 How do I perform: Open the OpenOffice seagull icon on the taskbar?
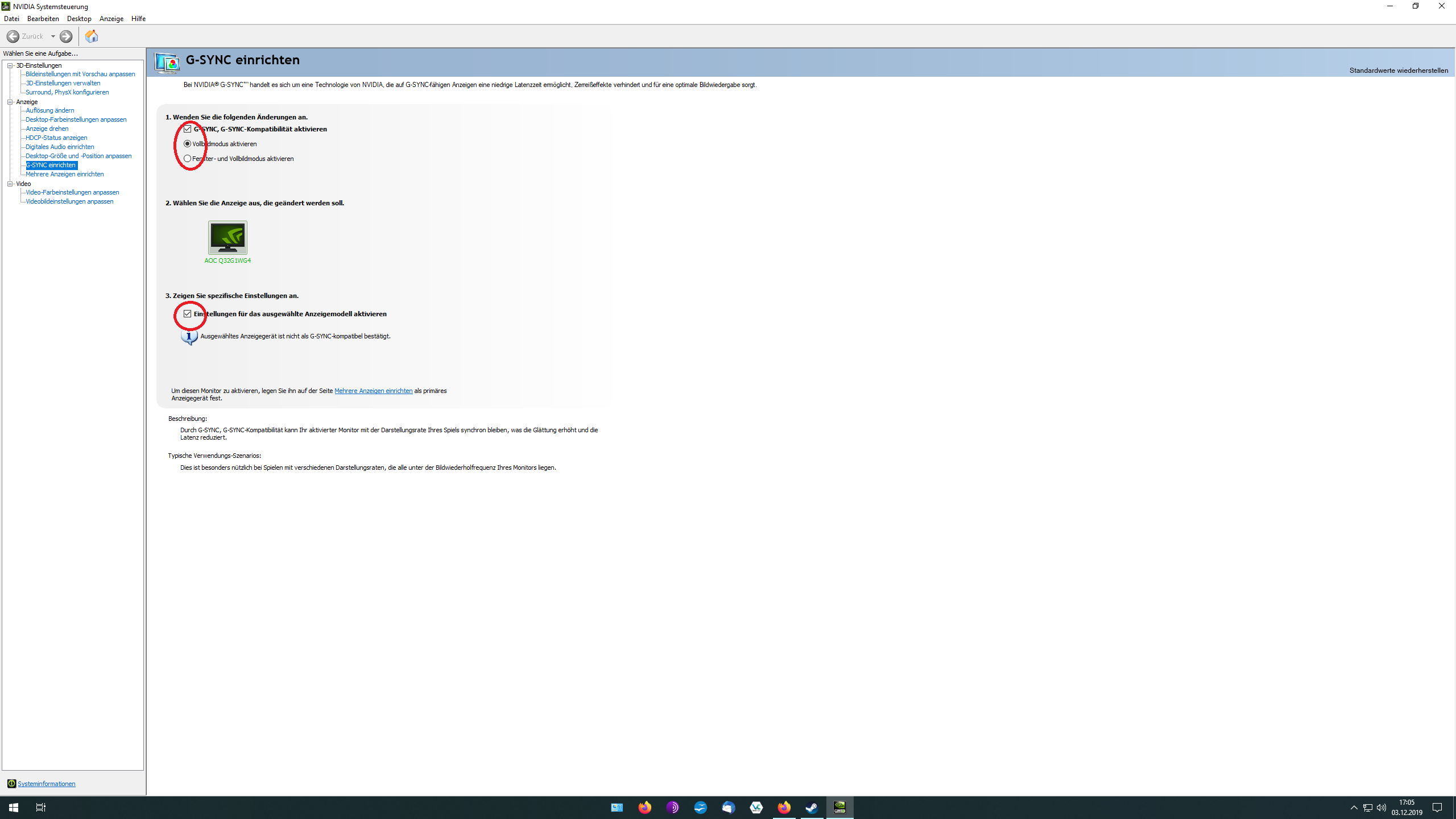tap(701, 808)
